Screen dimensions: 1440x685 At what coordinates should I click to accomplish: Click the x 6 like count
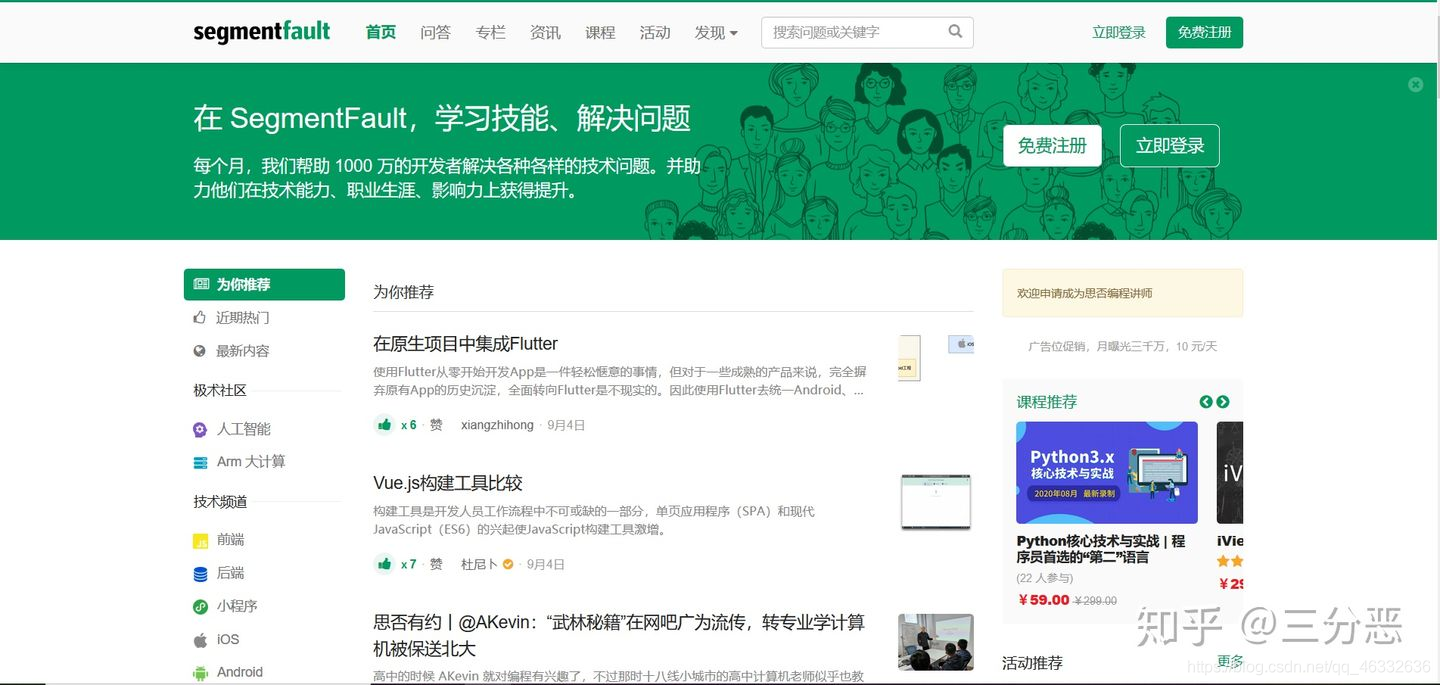[x=409, y=425]
